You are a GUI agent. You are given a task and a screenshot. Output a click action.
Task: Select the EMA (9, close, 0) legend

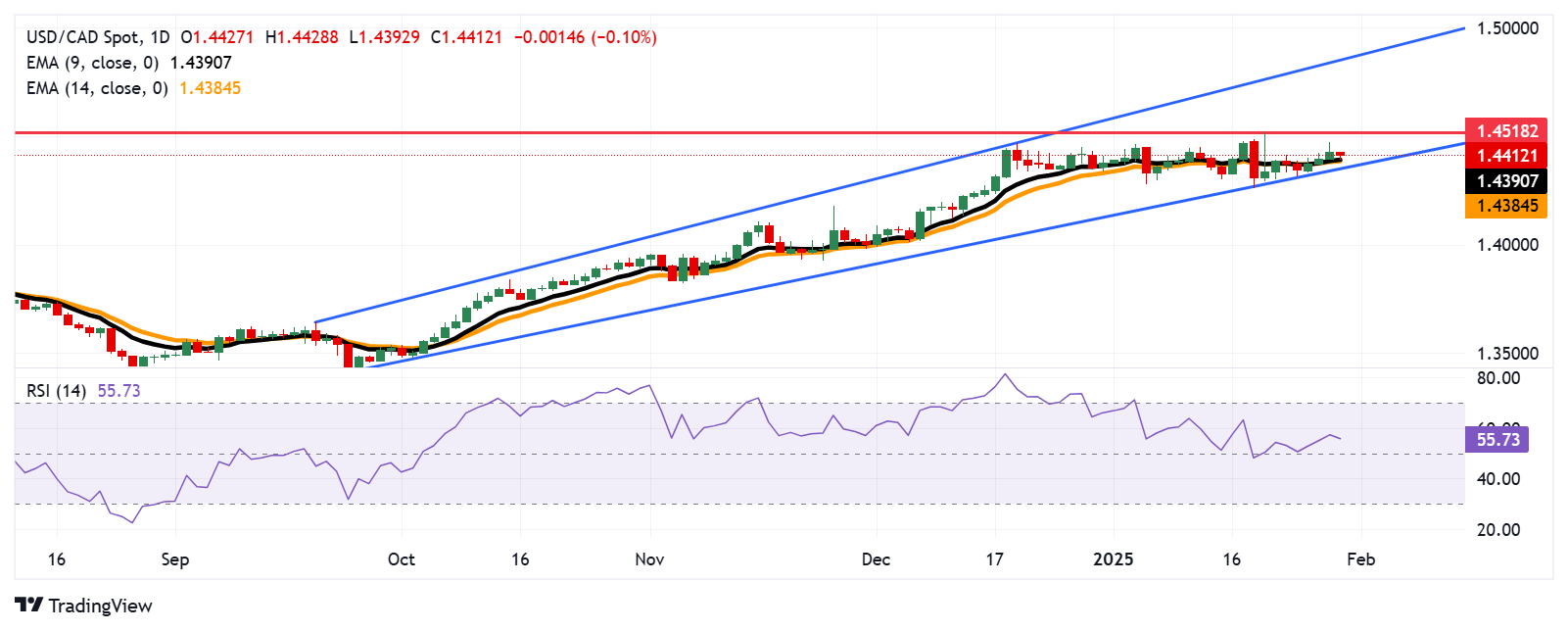tap(92, 63)
